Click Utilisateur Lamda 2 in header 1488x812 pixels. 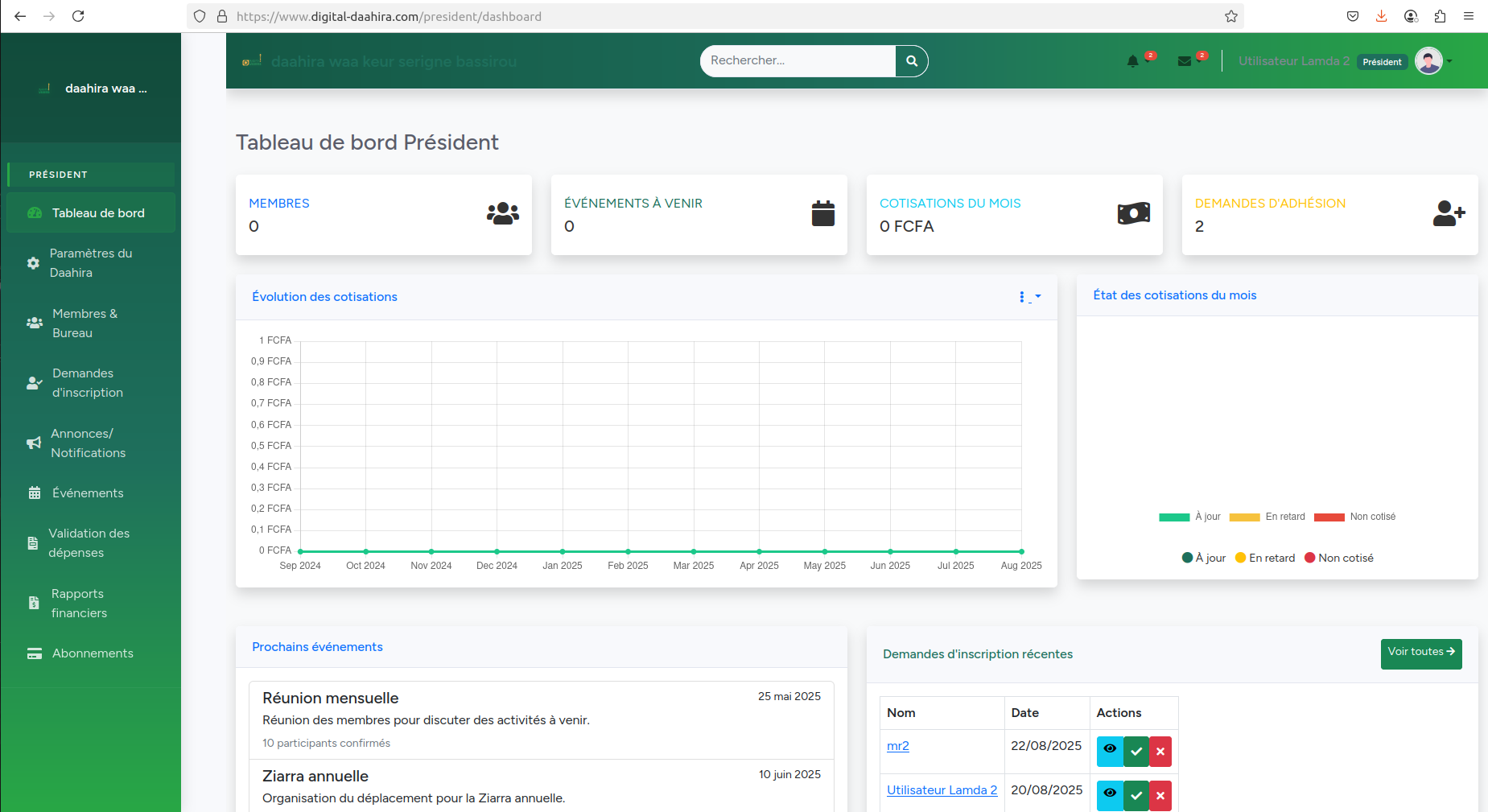point(1294,61)
